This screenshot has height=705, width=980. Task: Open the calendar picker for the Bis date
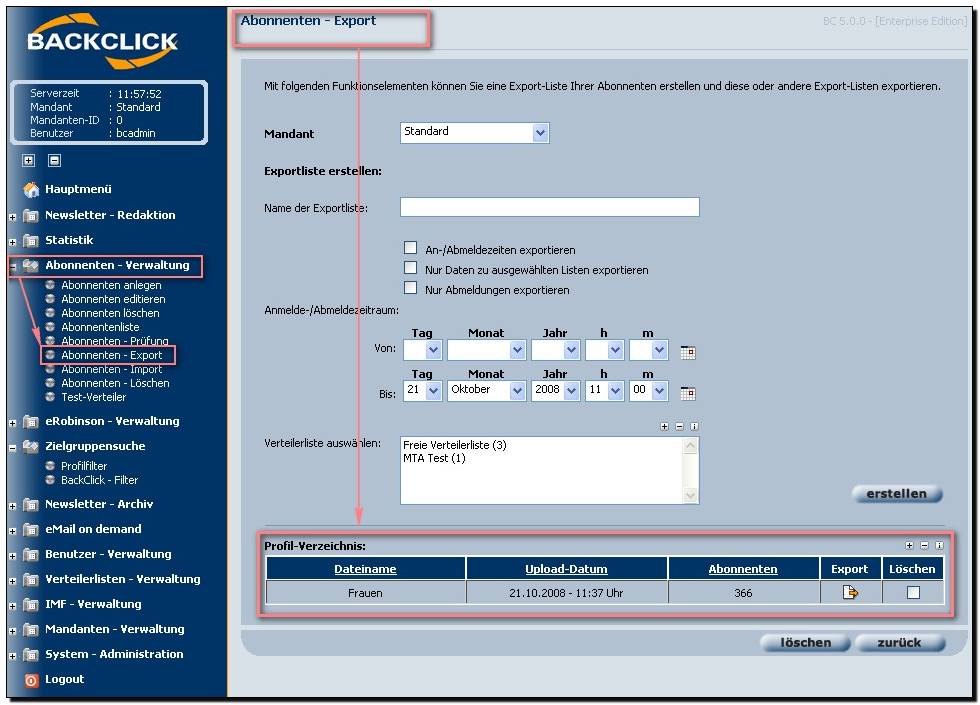pyautogui.click(x=687, y=393)
